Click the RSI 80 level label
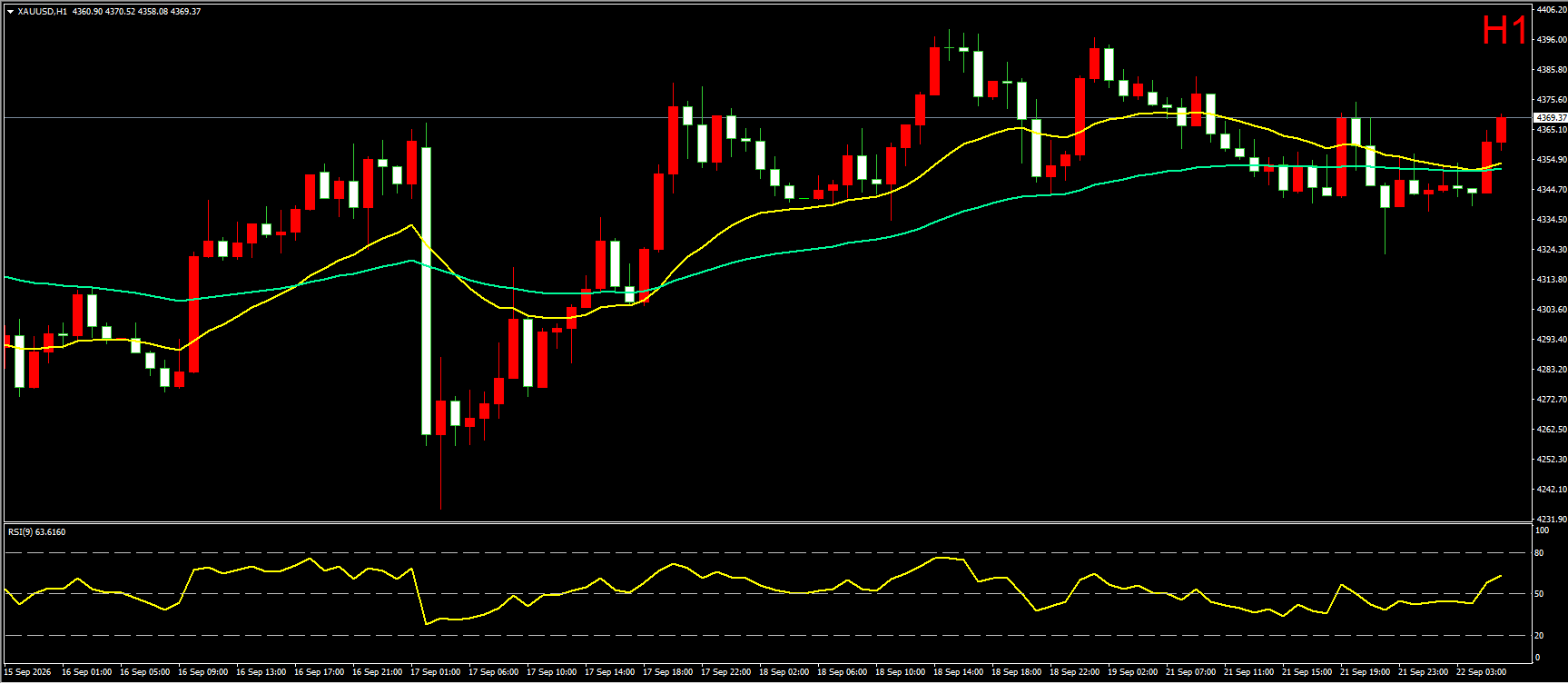This screenshot has height=684, width=1568. pos(1539,552)
